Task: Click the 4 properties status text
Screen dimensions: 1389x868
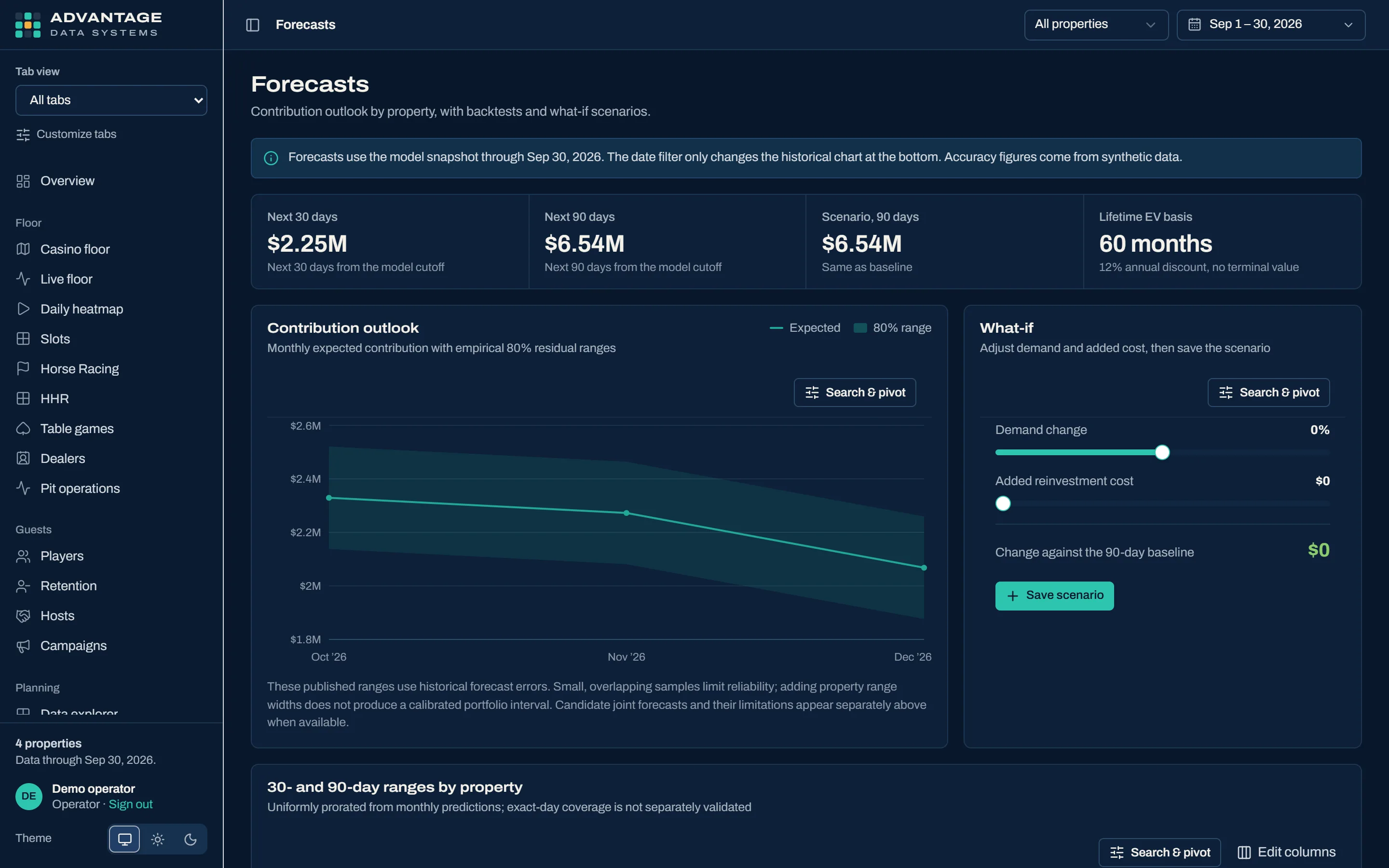Action: click(x=48, y=744)
